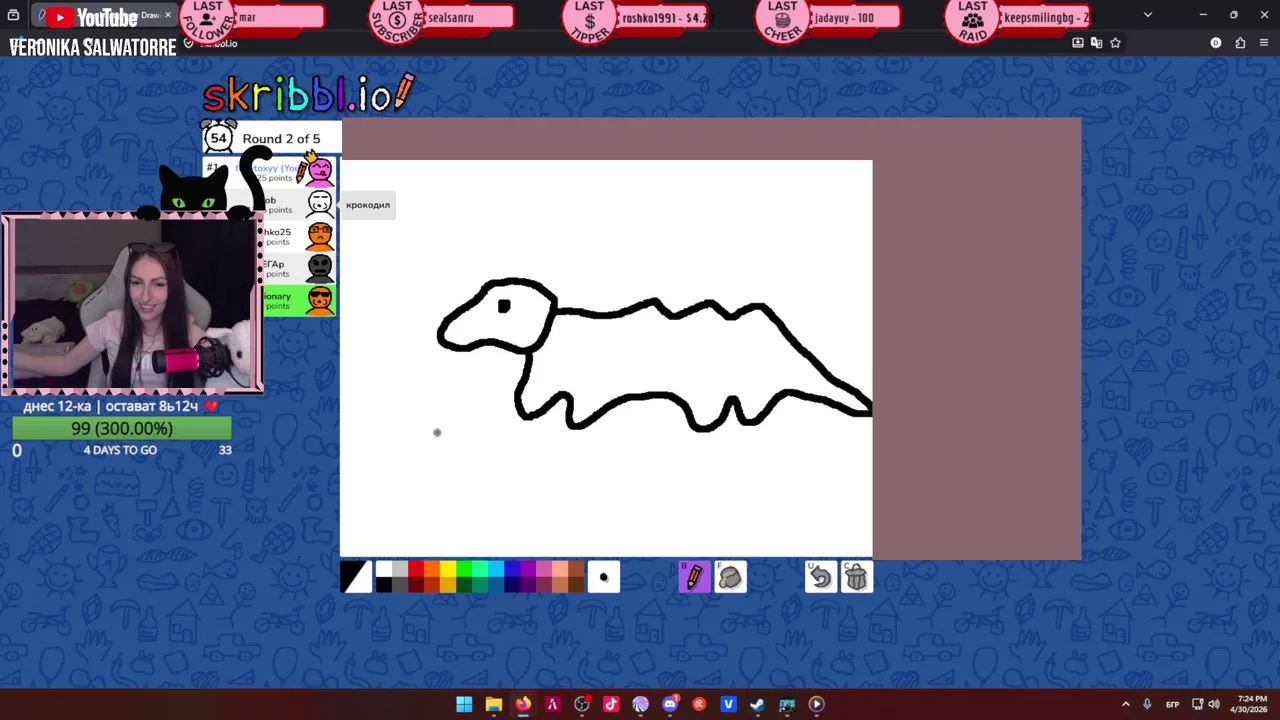
Task: Open Discord from the taskbar
Action: click(x=670, y=704)
